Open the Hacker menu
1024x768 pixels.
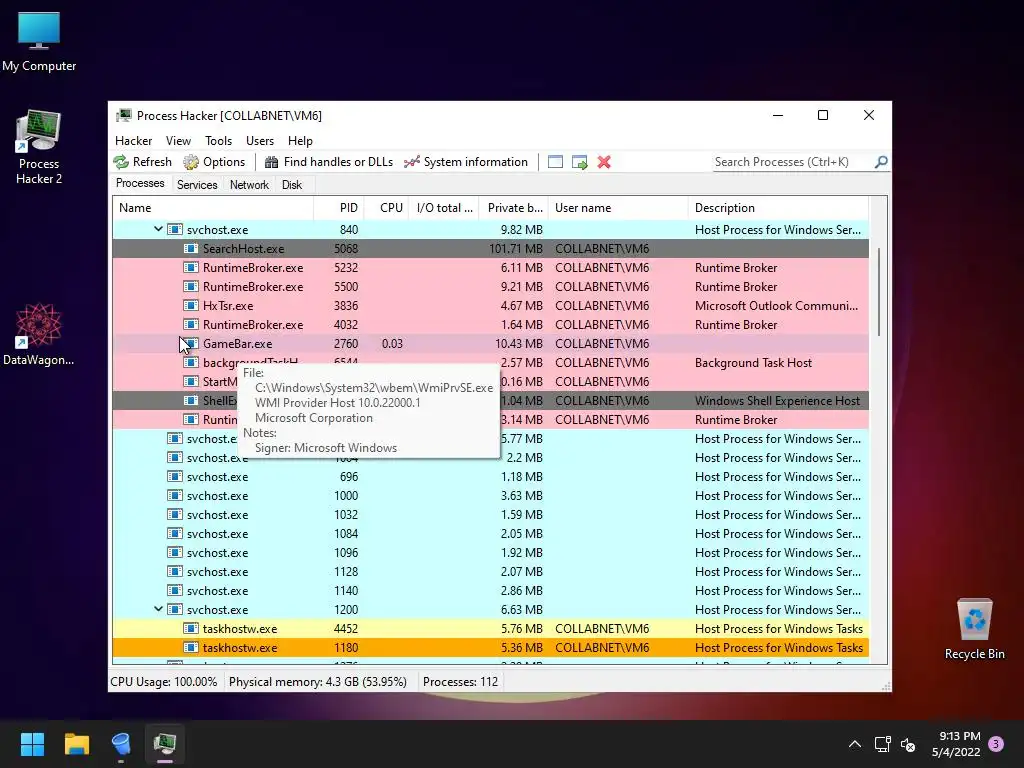[x=133, y=140]
